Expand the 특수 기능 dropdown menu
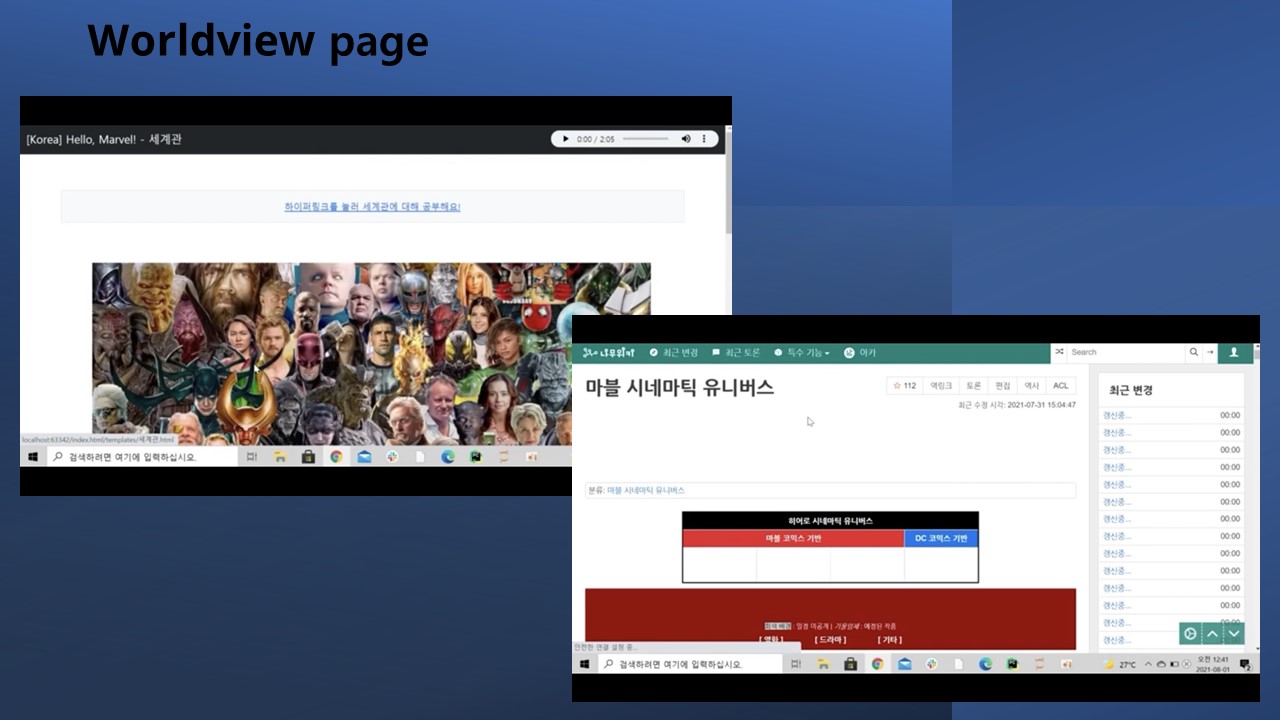 (802, 353)
